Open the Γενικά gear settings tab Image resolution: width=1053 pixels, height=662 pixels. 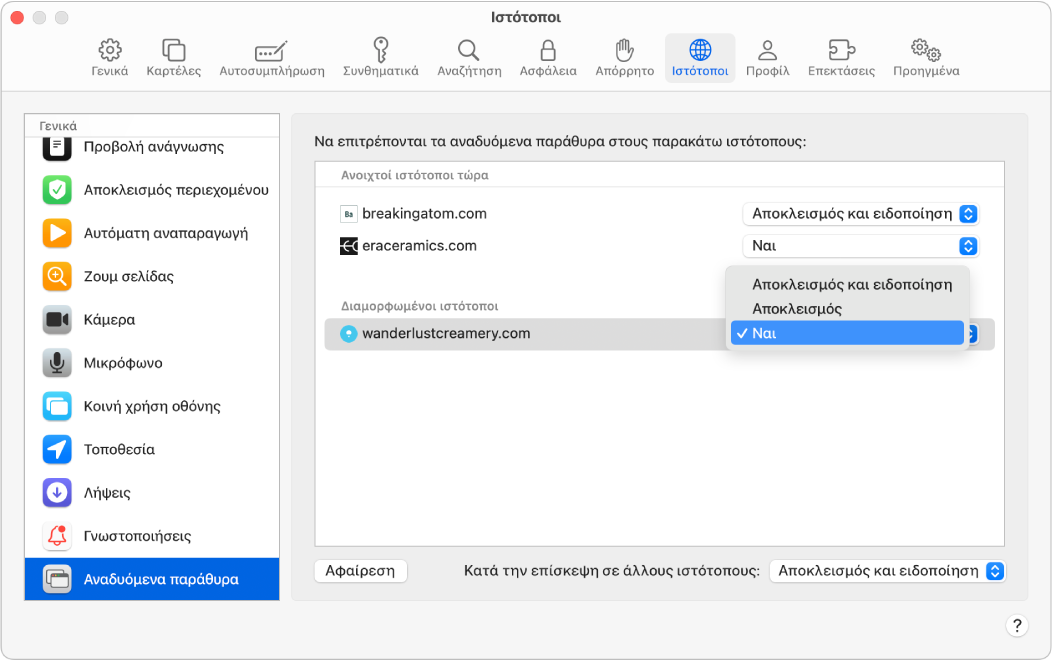(109, 58)
